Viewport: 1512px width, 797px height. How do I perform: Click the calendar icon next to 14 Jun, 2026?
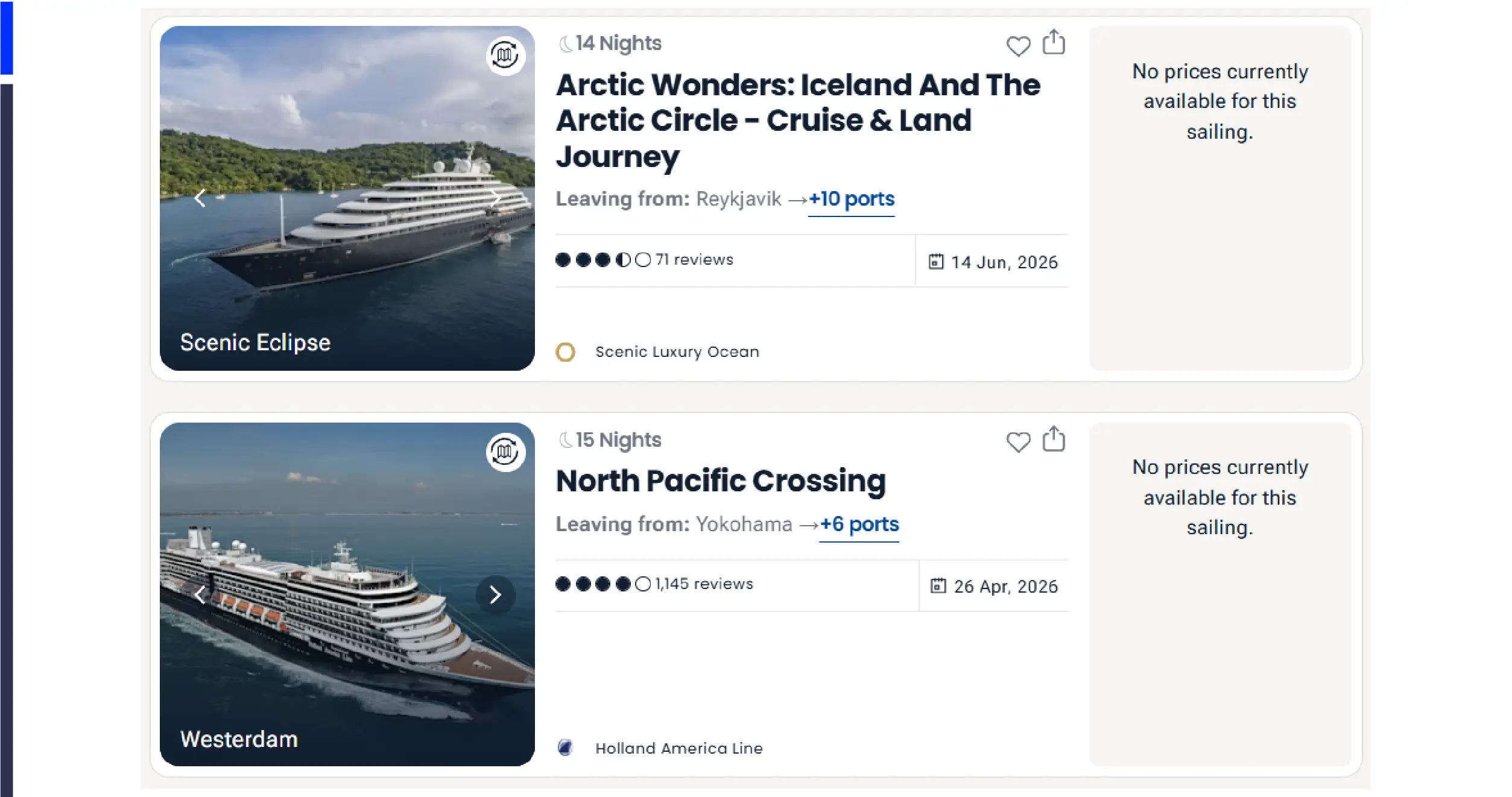935,262
